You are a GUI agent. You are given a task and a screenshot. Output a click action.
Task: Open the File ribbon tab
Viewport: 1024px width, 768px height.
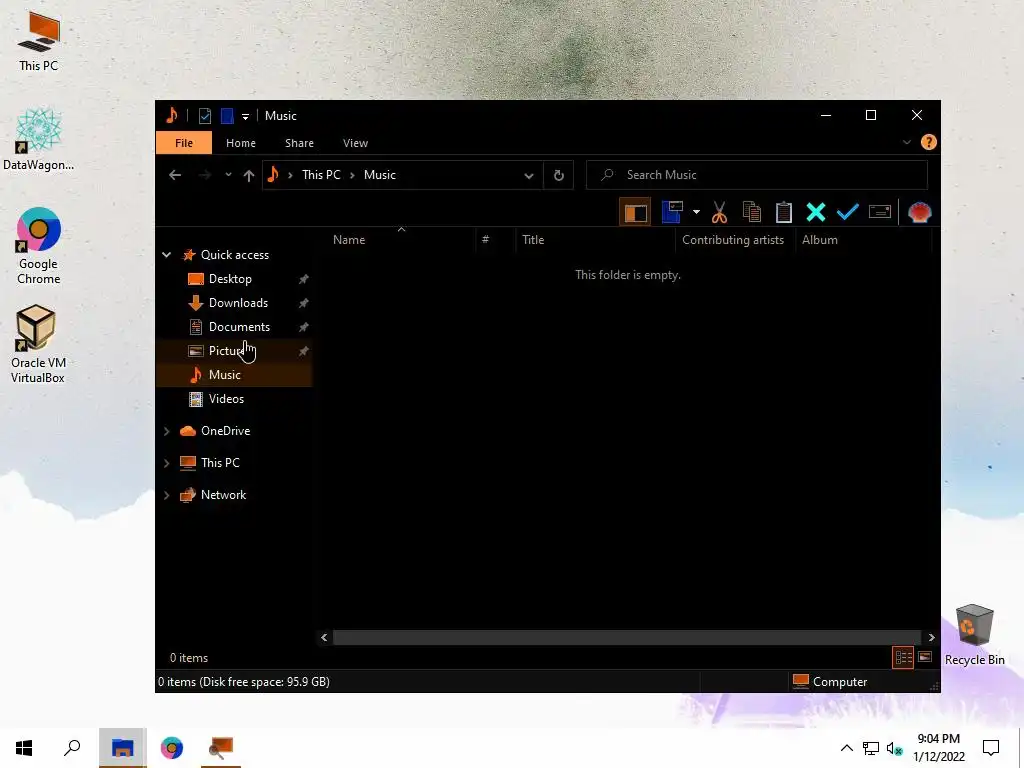[x=184, y=143]
